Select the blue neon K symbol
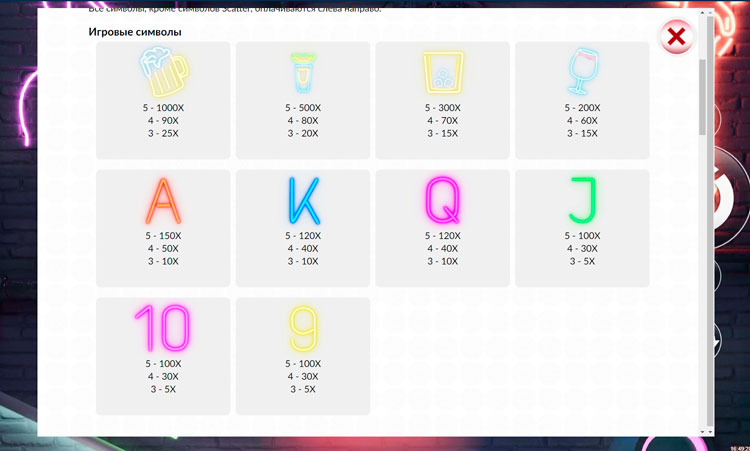This screenshot has height=451, width=750. click(302, 200)
